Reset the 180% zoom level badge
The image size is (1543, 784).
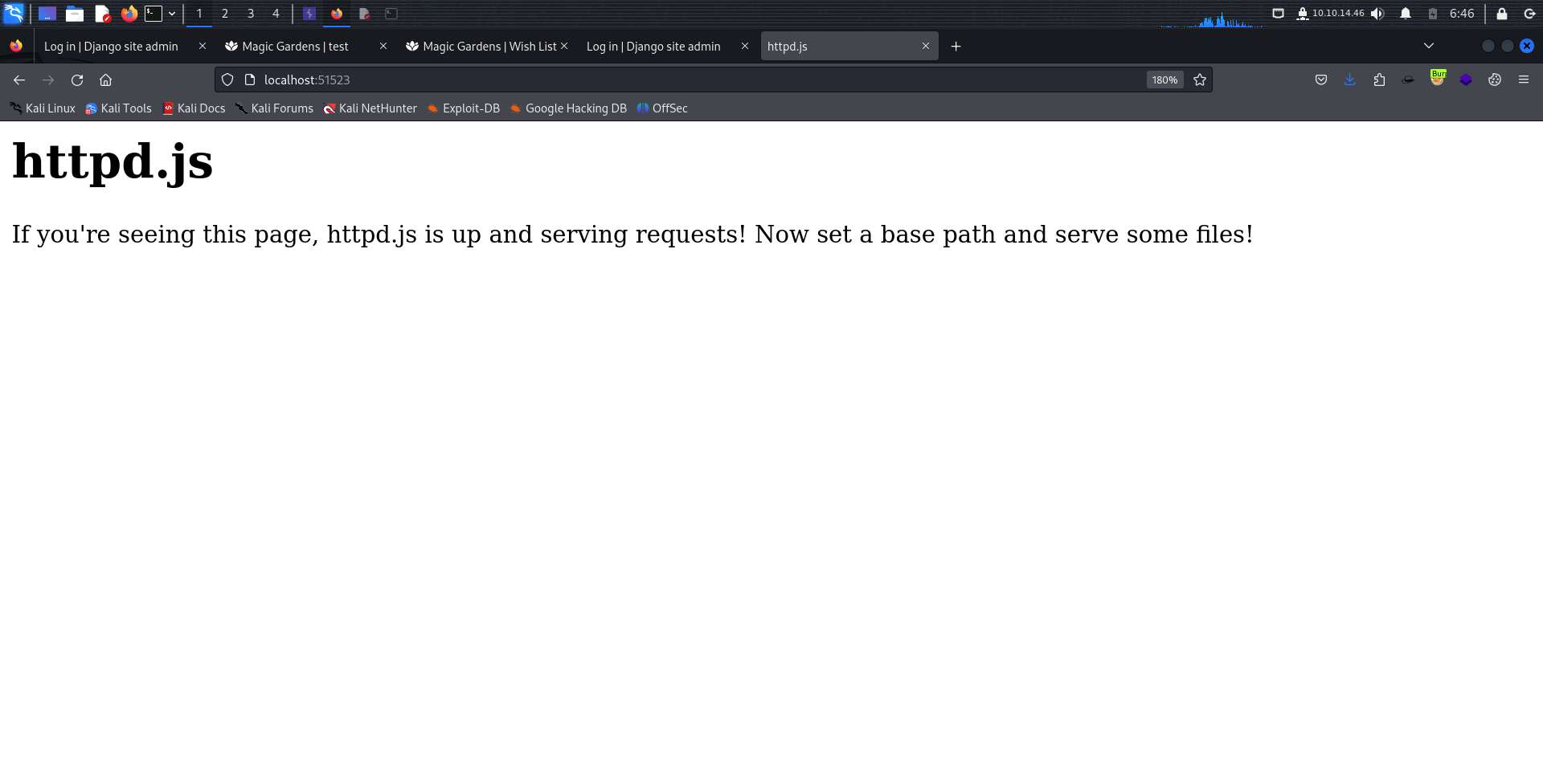click(x=1164, y=80)
